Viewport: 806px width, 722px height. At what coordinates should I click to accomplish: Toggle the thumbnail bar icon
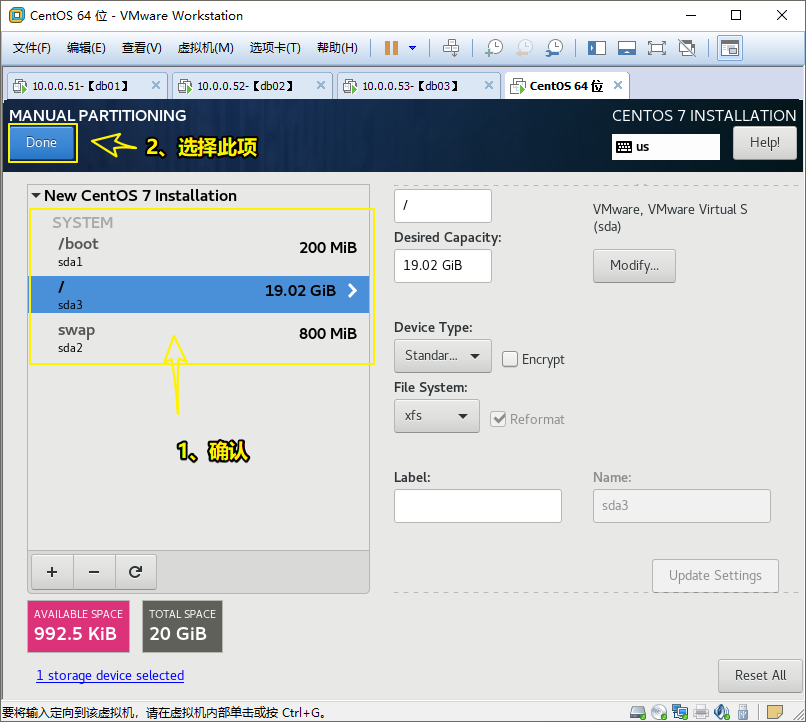click(627, 48)
